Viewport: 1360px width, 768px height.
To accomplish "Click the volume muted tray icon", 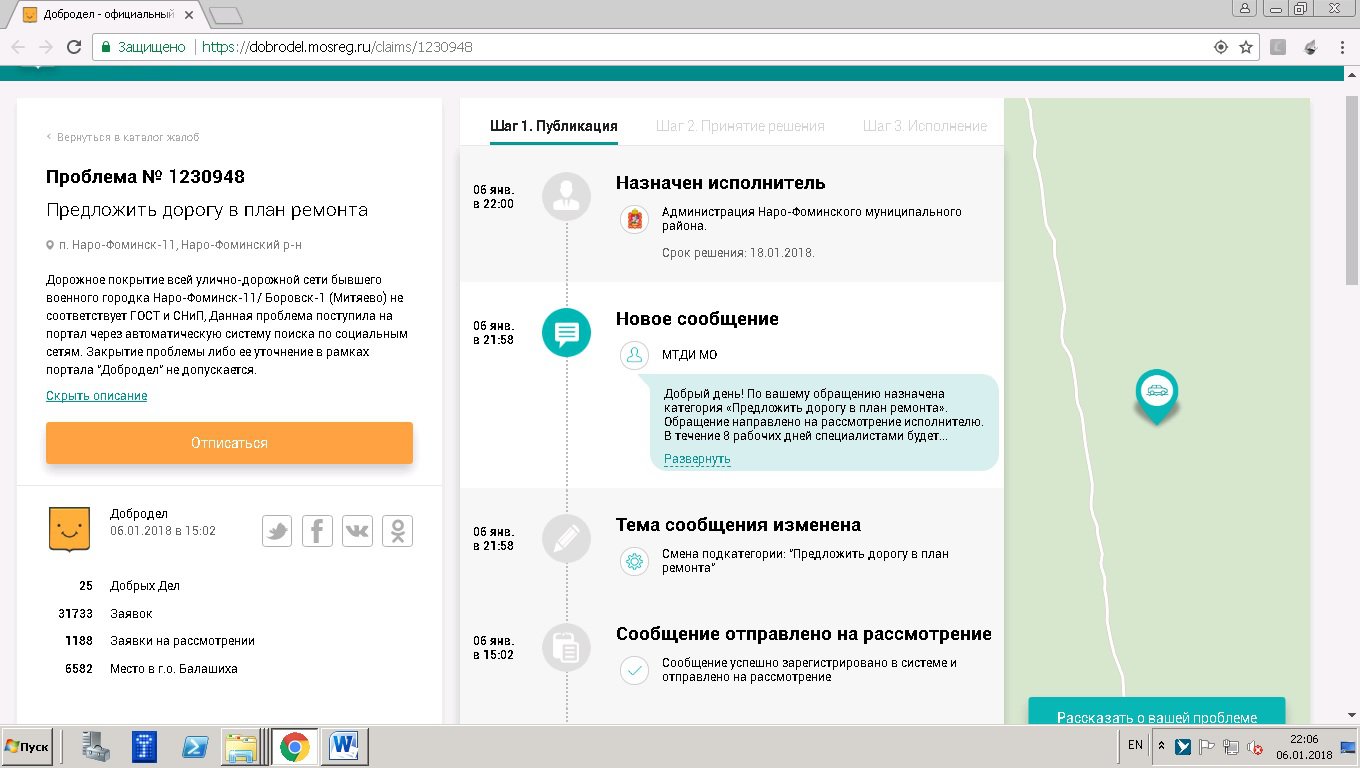I will coord(1255,746).
